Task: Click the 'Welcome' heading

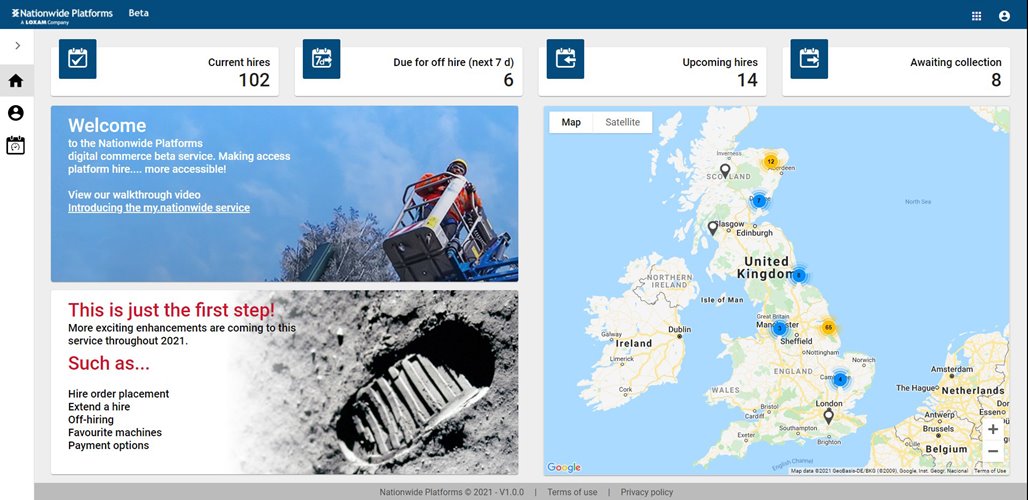Action: [x=107, y=126]
